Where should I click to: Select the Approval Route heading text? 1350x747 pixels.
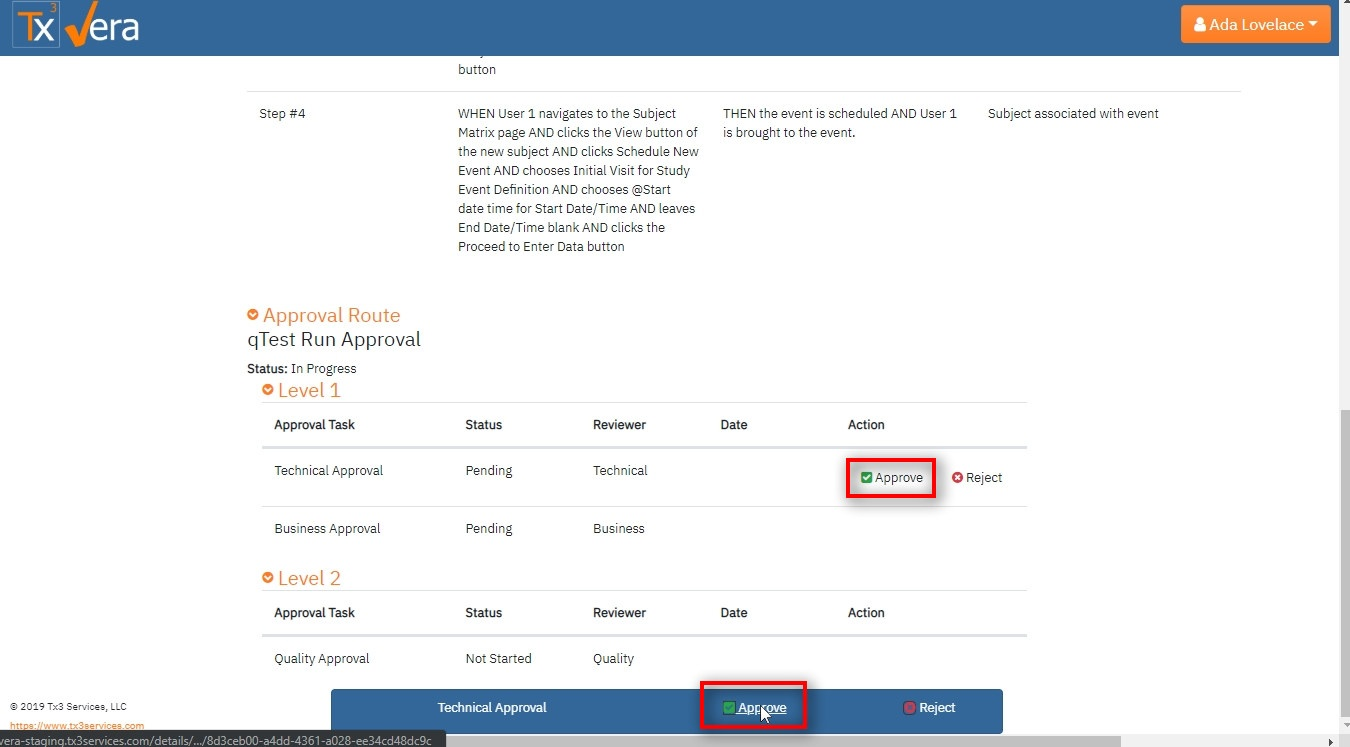pos(331,315)
